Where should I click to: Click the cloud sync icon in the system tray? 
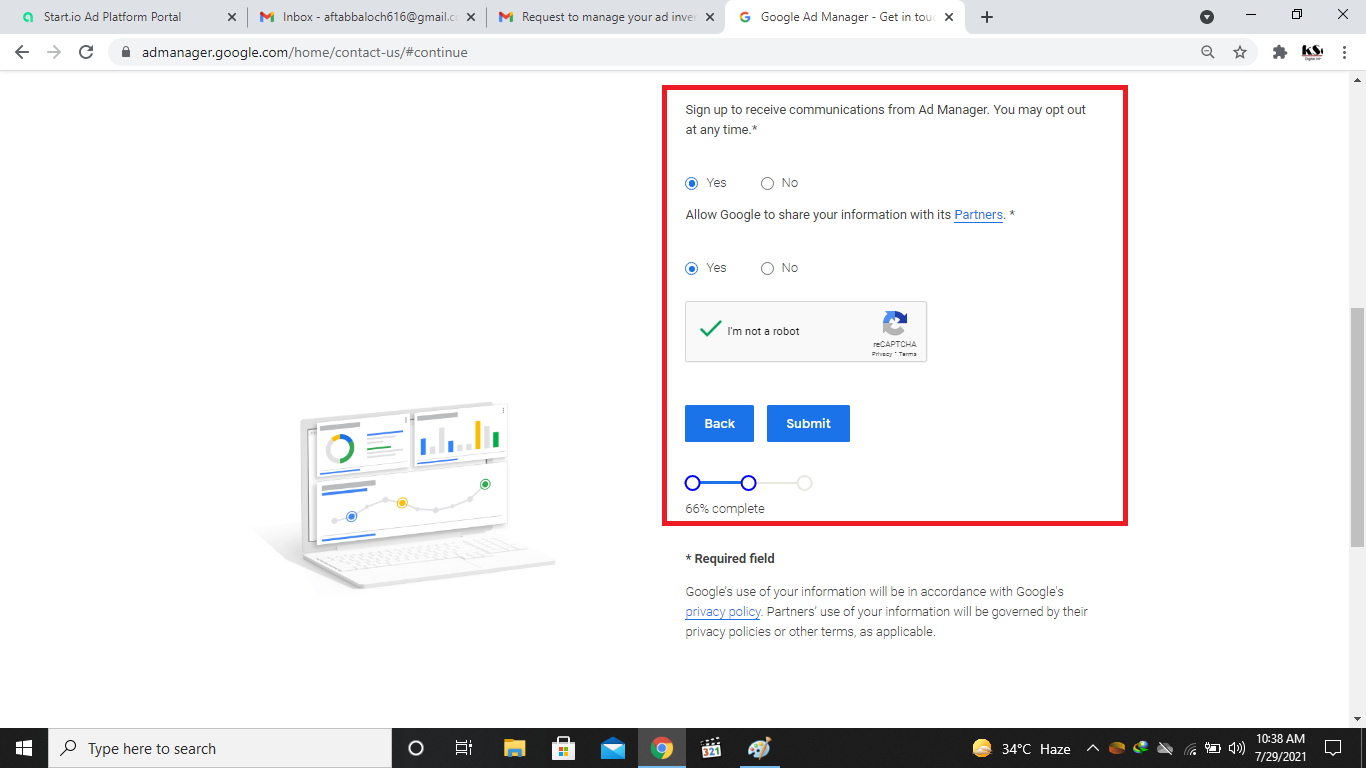[1165, 748]
